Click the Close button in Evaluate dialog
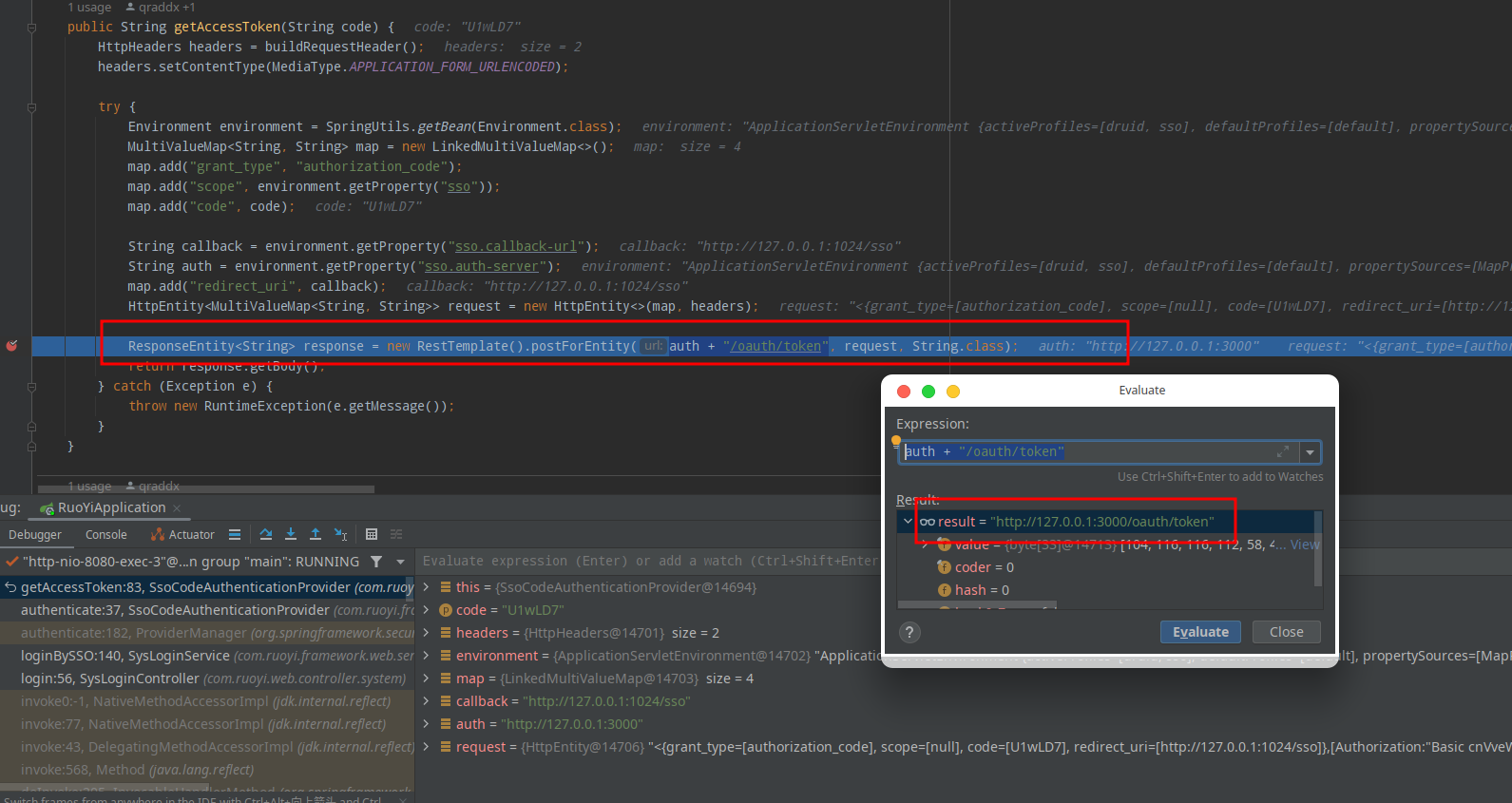The height and width of the screenshot is (803, 1512). tap(1286, 632)
